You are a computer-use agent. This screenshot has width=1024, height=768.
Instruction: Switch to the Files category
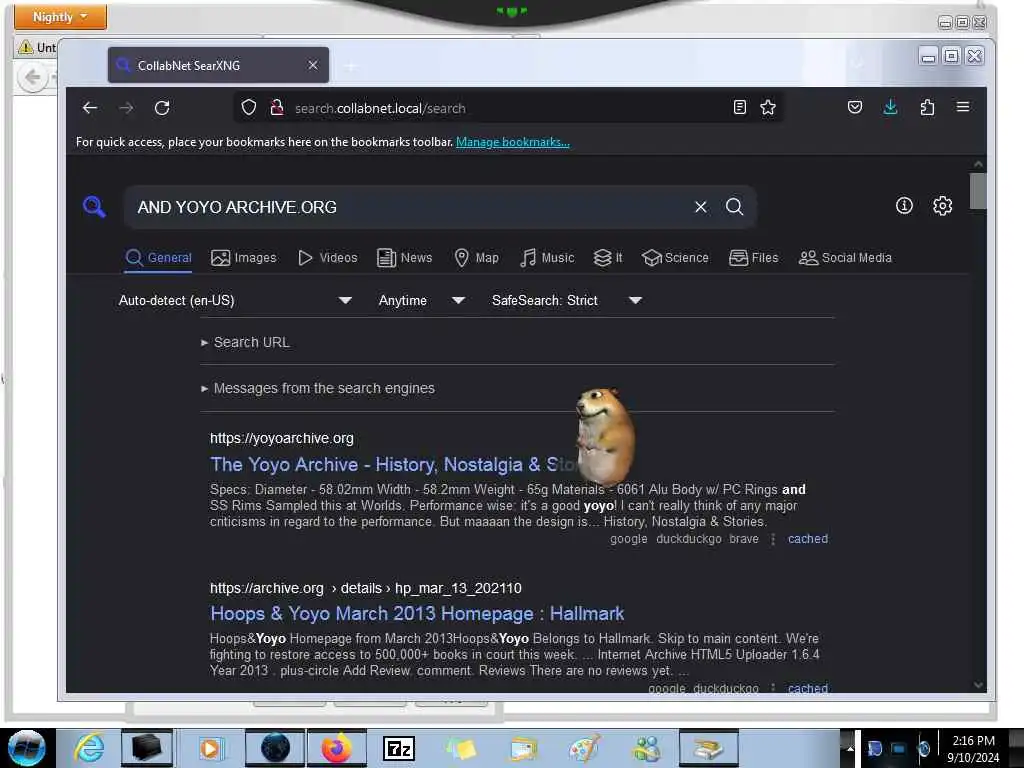pos(754,257)
